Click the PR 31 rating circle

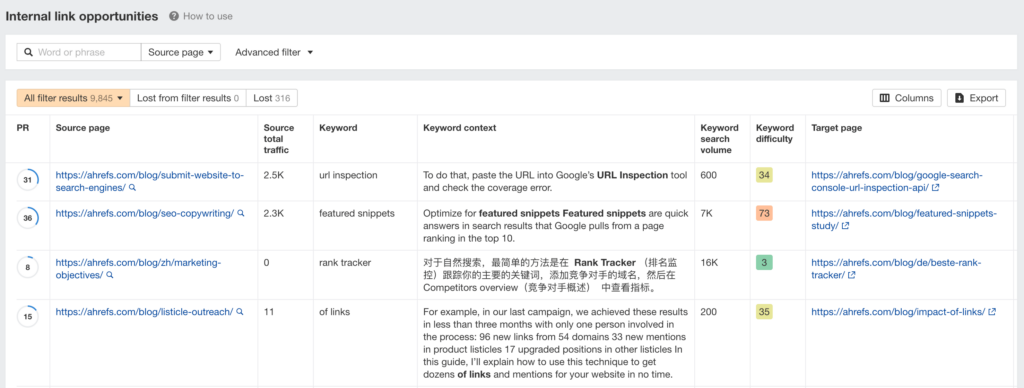(27, 180)
